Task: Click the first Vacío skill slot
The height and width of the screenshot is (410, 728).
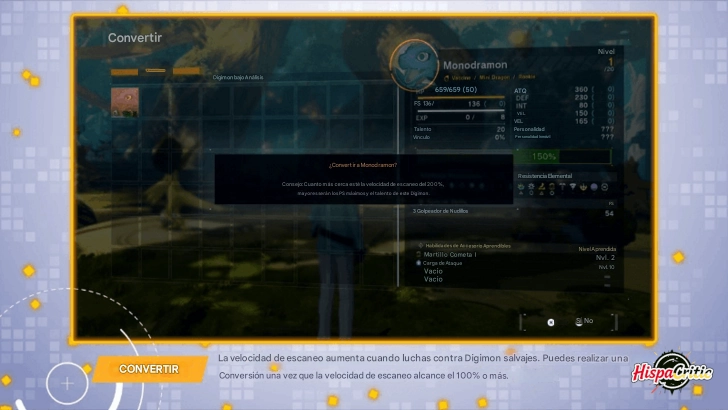Action: pos(433,271)
